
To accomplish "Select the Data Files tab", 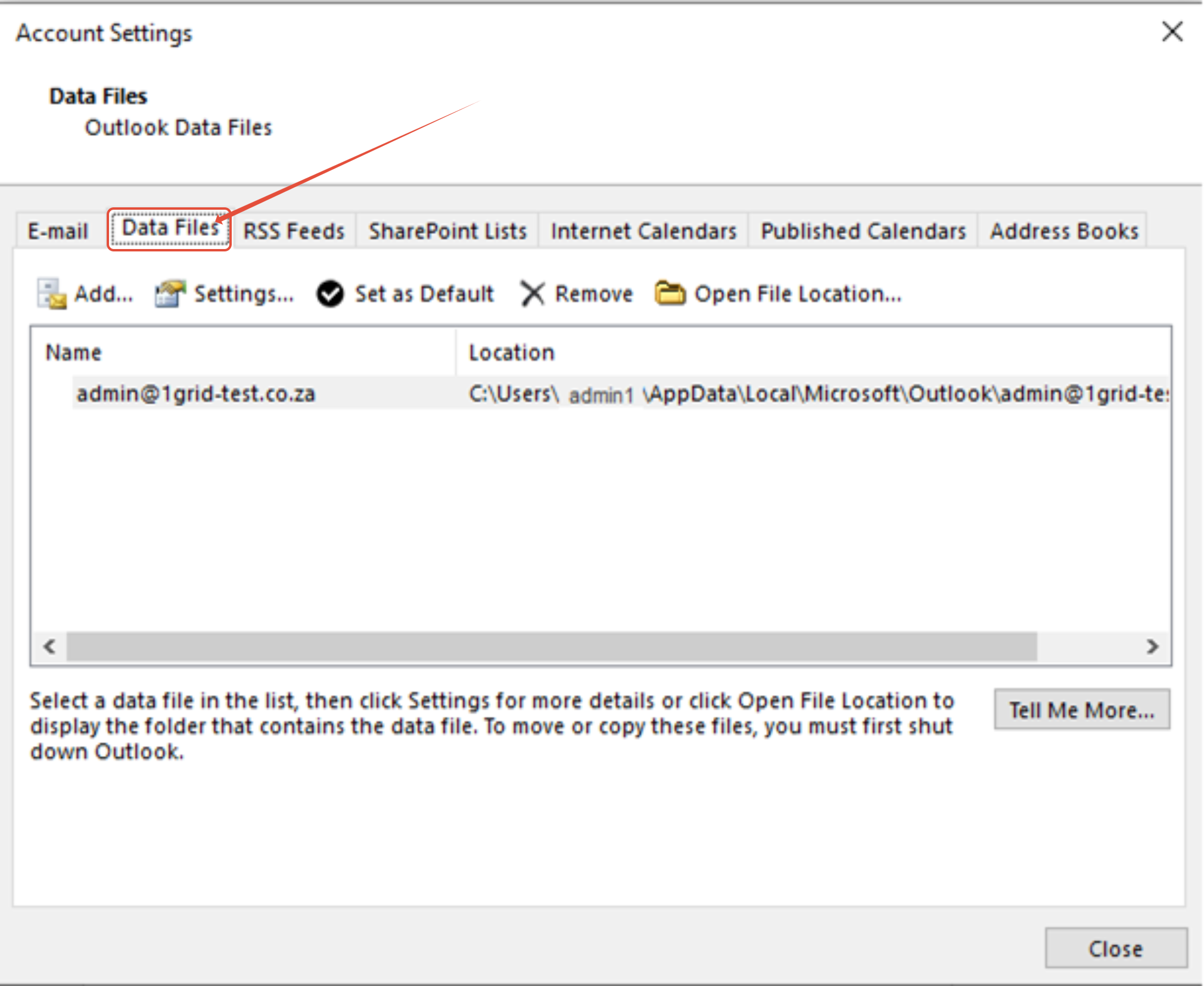I will (x=170, y=229).
